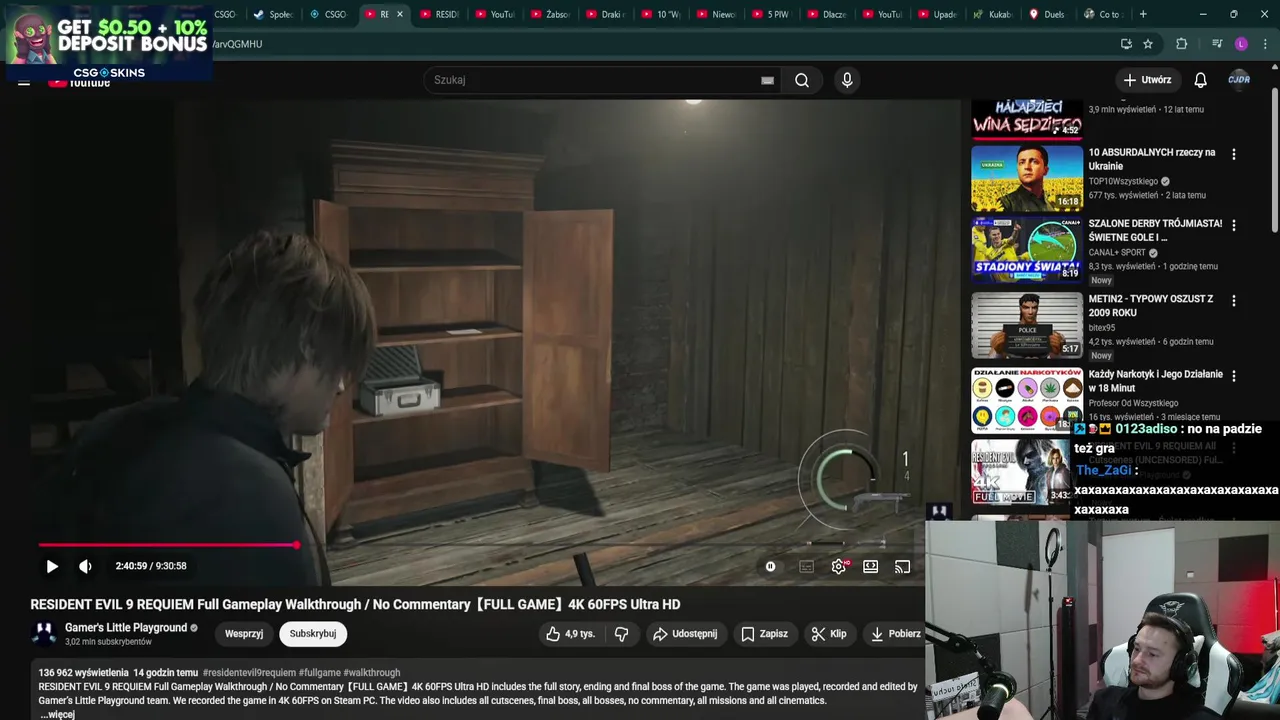Open Każdy Narkotyk i Jego Działanie thumbnail
The width and height of the screenshot is (1280, 720).
point(1027,400)
